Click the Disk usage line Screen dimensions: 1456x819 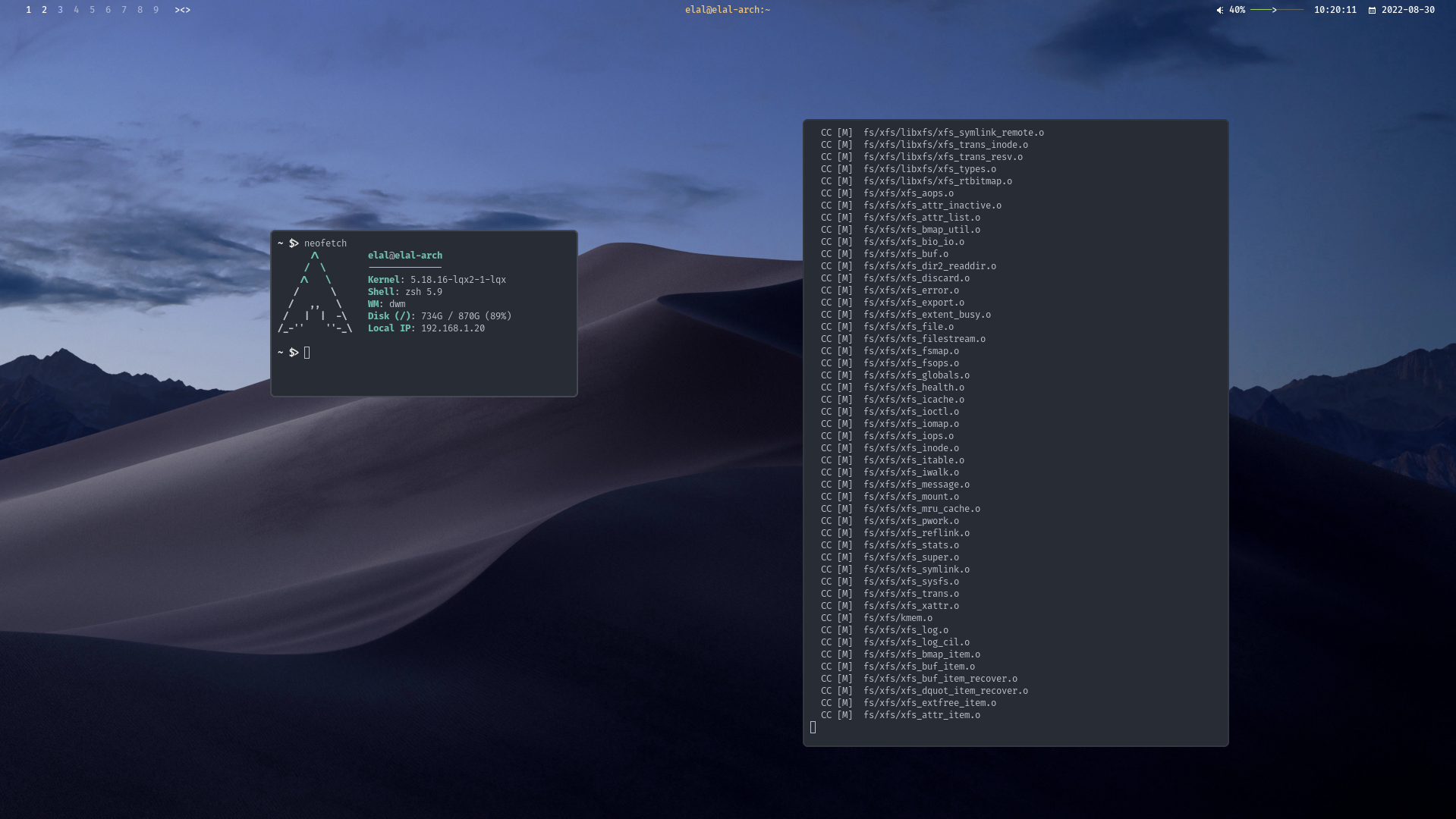point(439,316)
